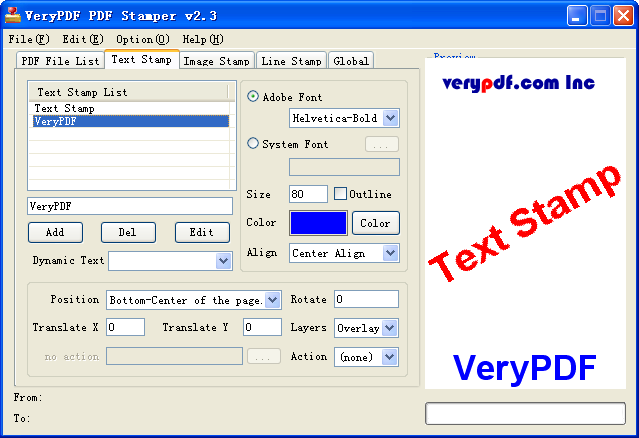Open the Edit menu
639x438 pixels.
click(x=83, y=40)
